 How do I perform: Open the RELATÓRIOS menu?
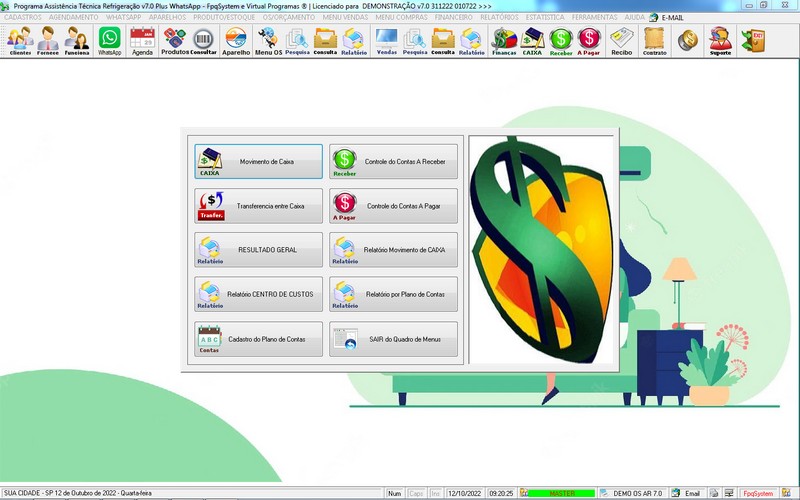(x=499, y=17)
